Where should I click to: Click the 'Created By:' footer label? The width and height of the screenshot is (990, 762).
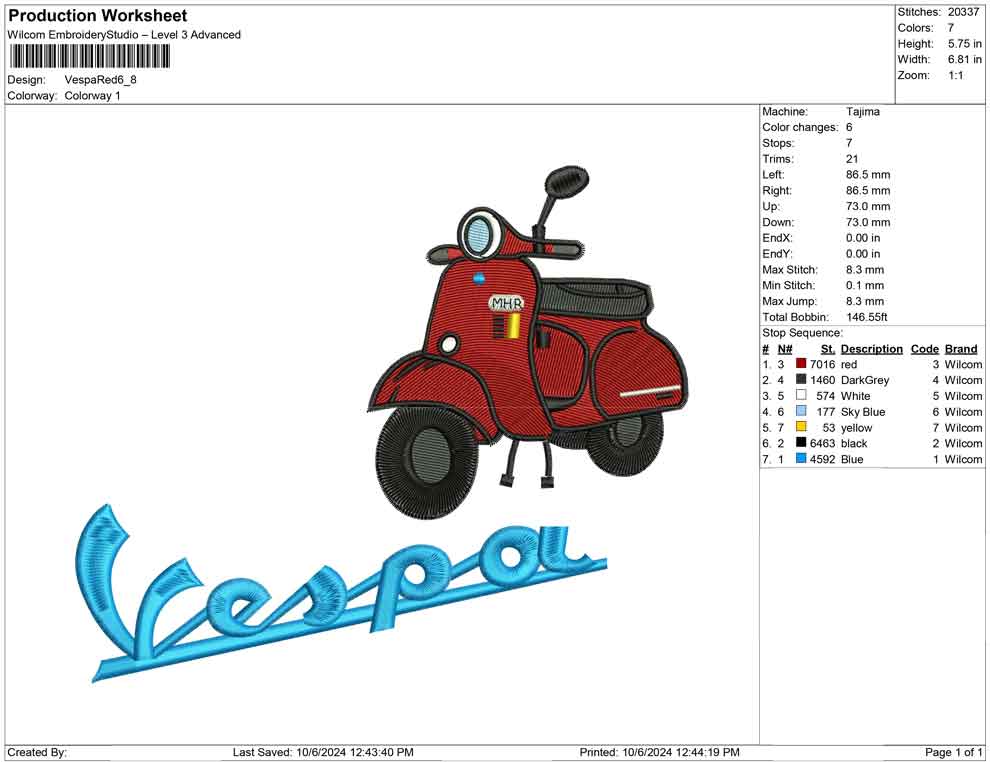click(37, 752)
